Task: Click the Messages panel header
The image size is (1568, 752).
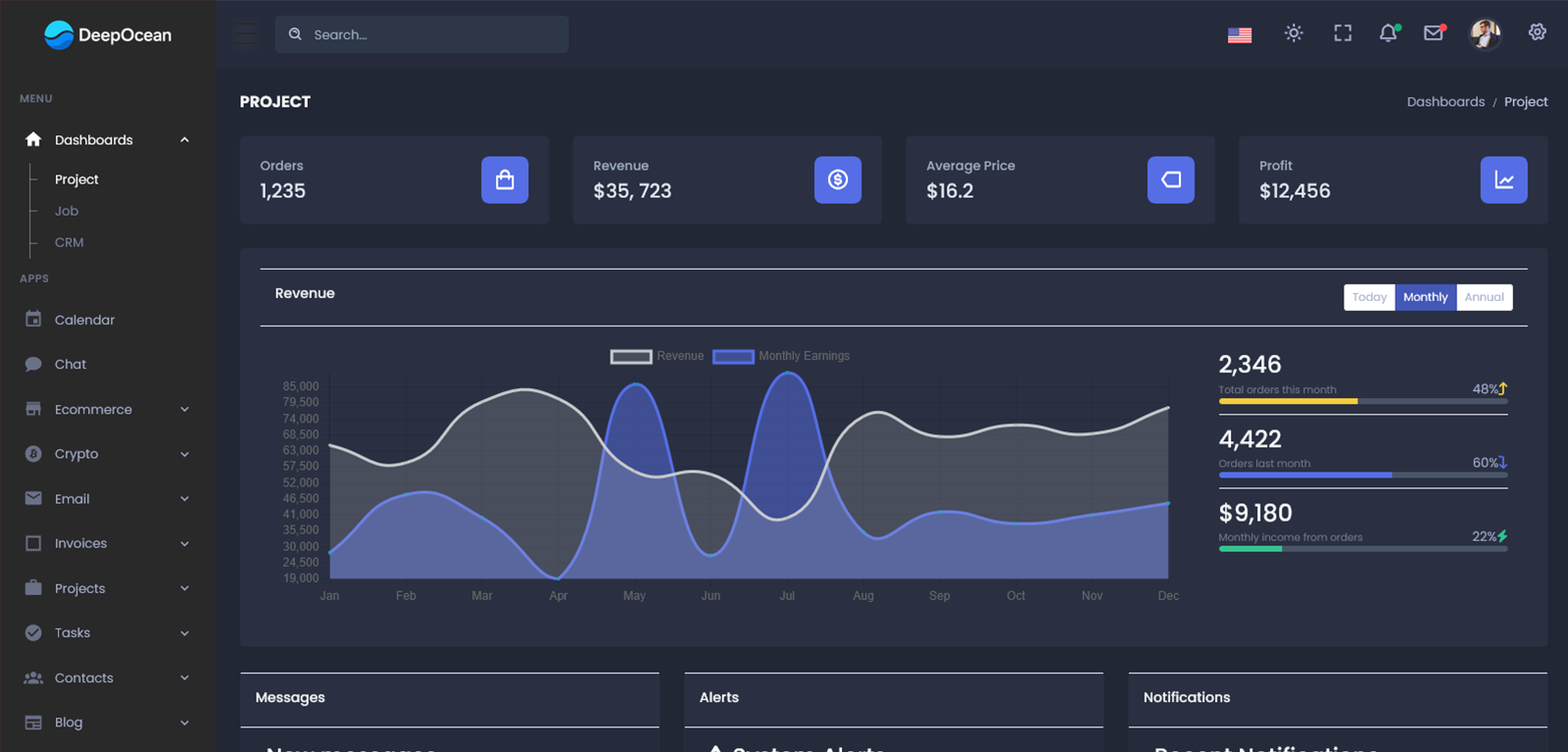Action: click(449, 698)
